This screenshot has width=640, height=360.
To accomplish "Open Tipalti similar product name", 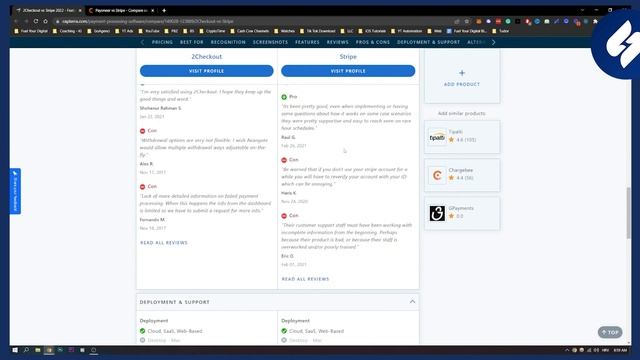I will (456, 132).
